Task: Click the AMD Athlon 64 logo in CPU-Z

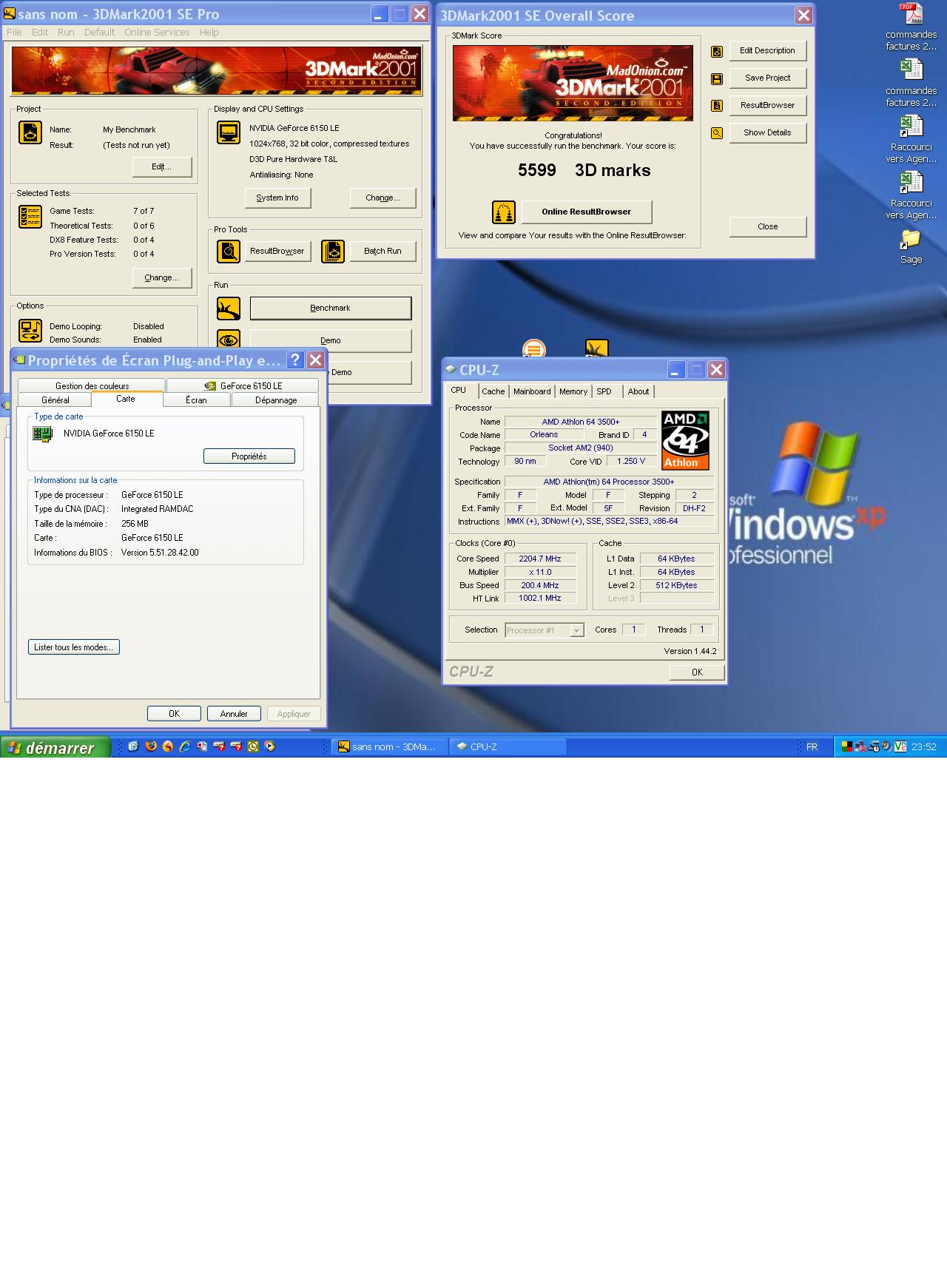Action: click(685, 440)
